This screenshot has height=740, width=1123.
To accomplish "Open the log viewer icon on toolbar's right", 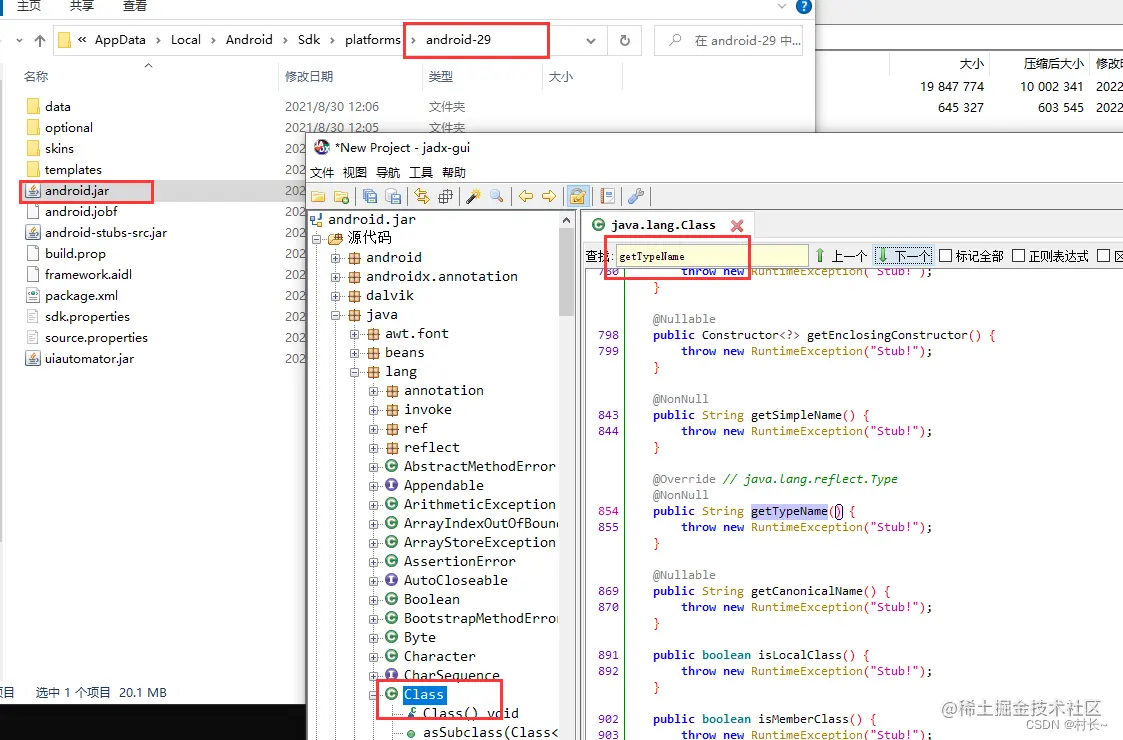I will coord(606,196).
